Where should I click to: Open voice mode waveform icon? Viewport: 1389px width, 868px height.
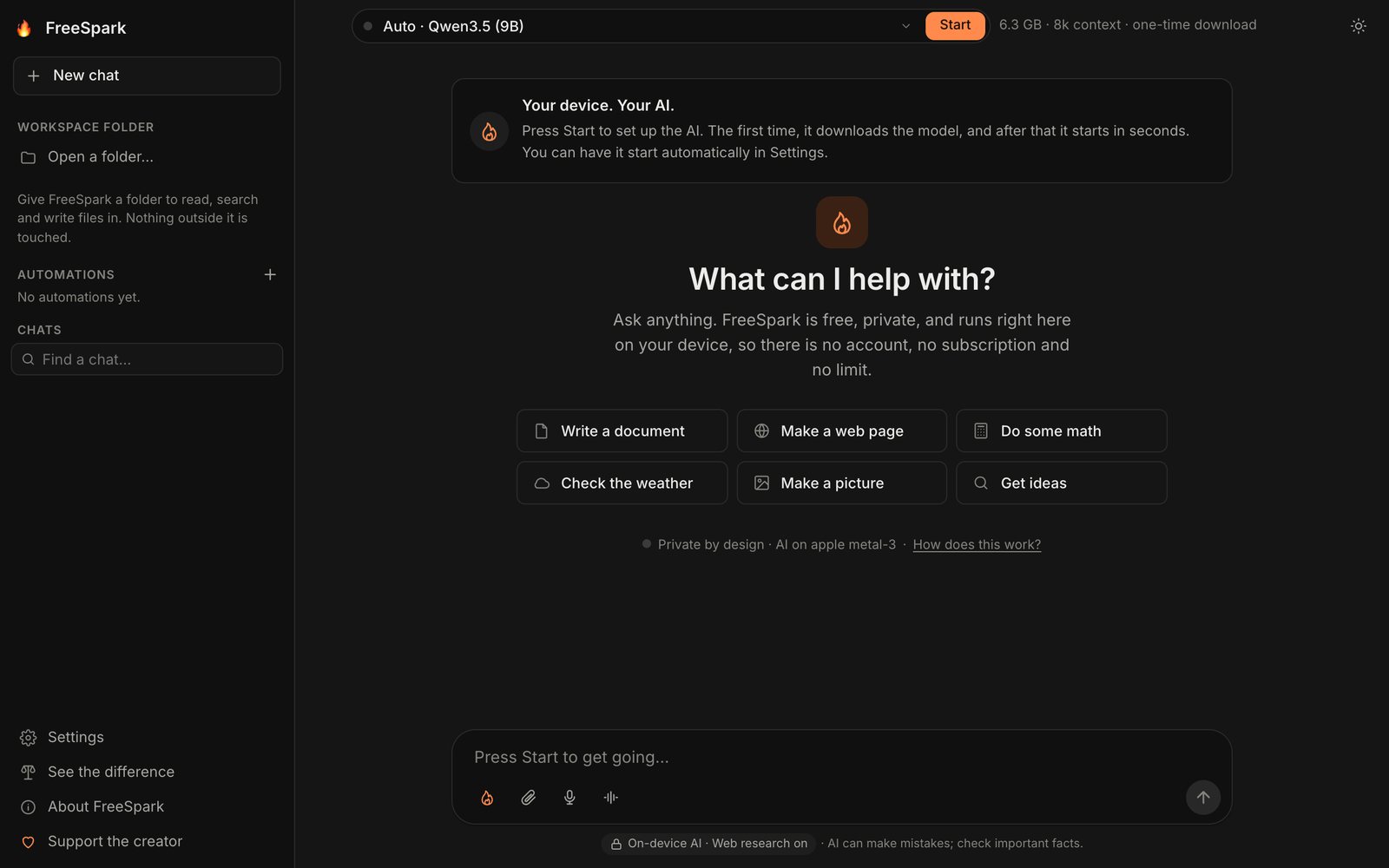(x=611, y=798)
